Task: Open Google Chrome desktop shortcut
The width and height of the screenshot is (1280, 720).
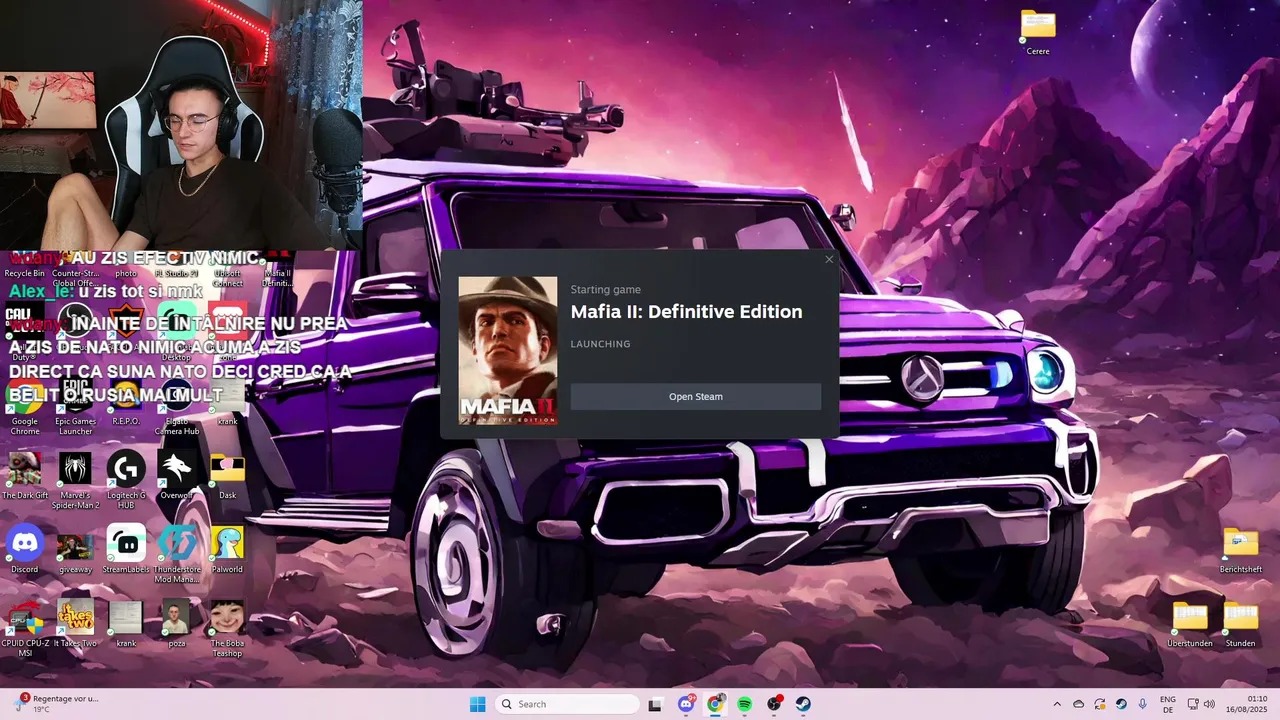Action: point(25,407)
